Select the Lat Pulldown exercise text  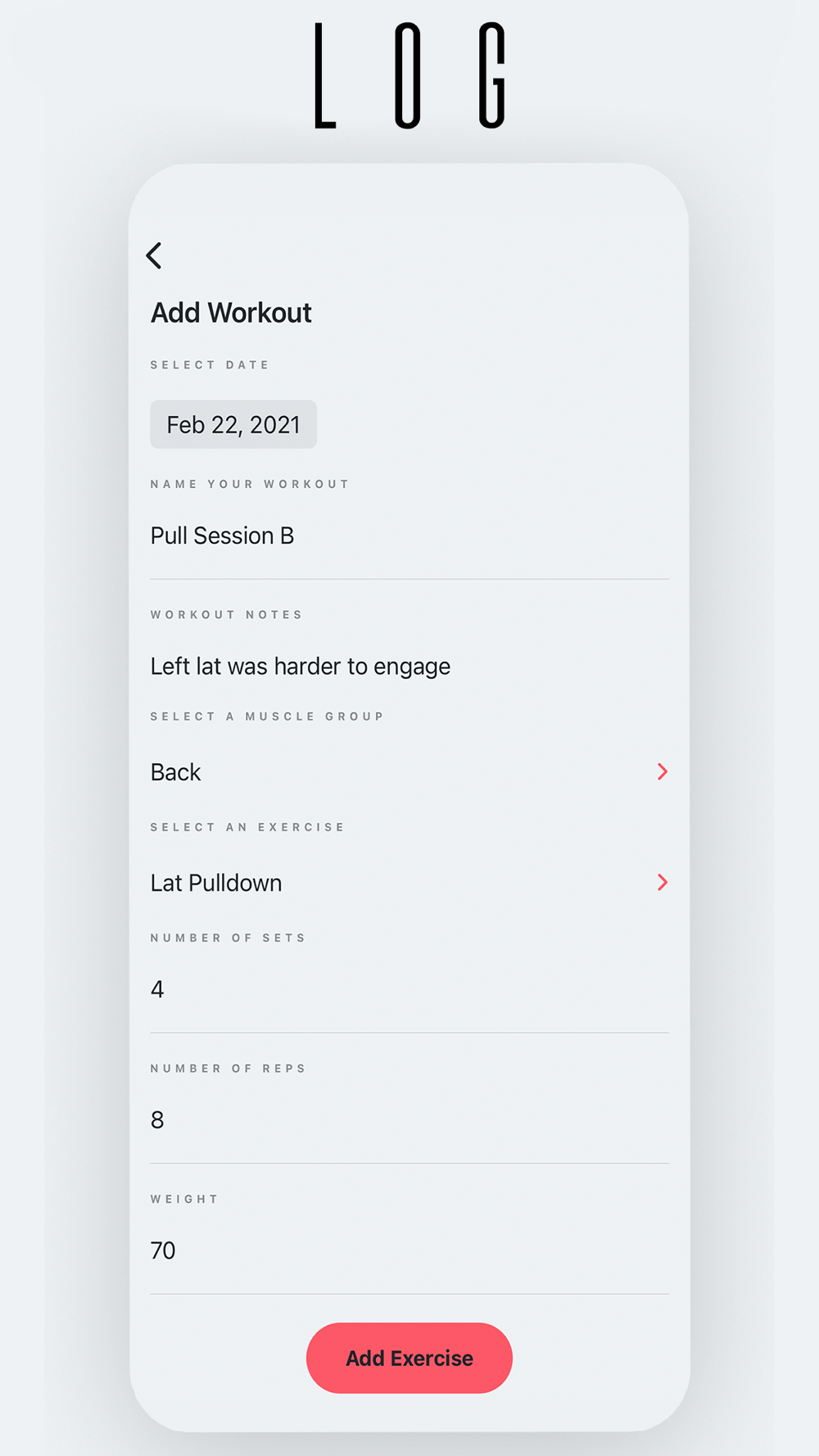coord(216,883)
